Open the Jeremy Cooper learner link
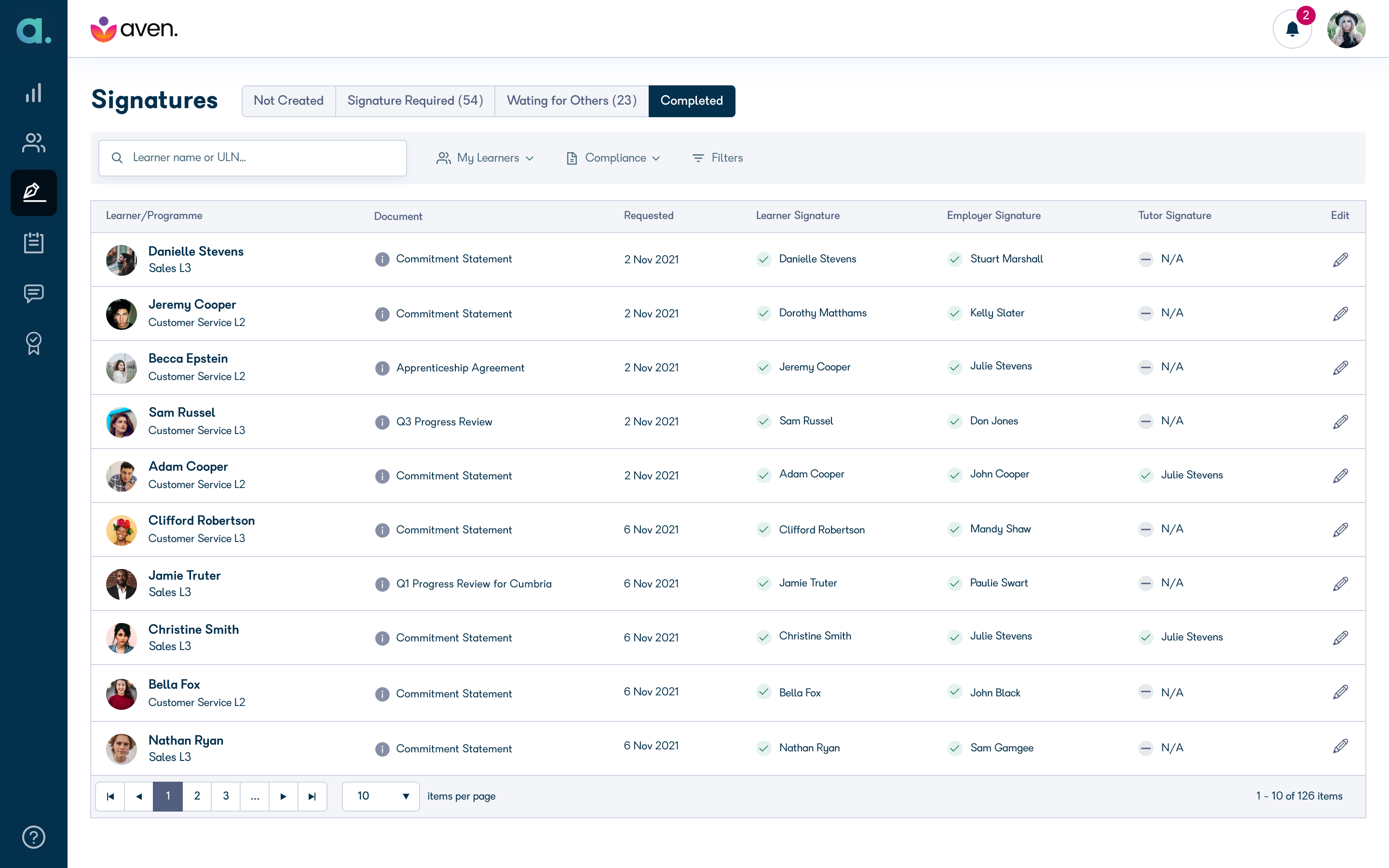The width and height of the screenshot is (1389, 868). pyautogui.click(x=192, y=305)
